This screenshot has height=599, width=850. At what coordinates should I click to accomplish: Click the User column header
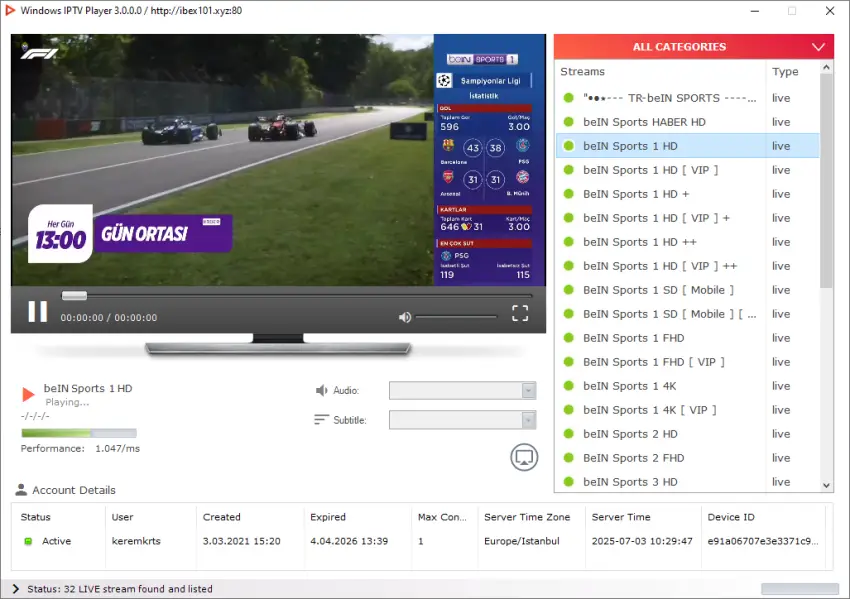(123, 517)
